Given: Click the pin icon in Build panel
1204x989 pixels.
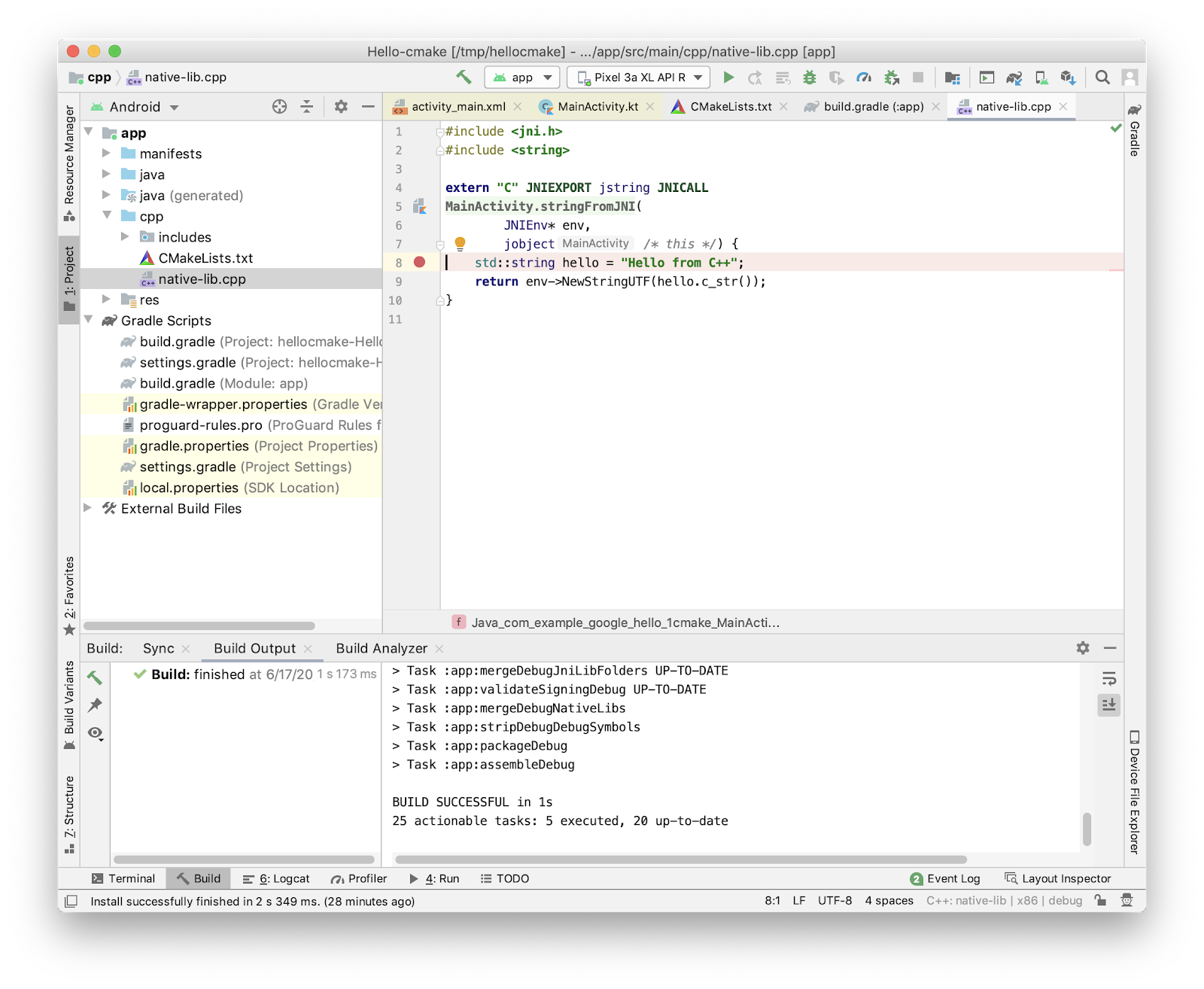Looking at the screenshot, I should pyautogui.click(x=95, y=705).
